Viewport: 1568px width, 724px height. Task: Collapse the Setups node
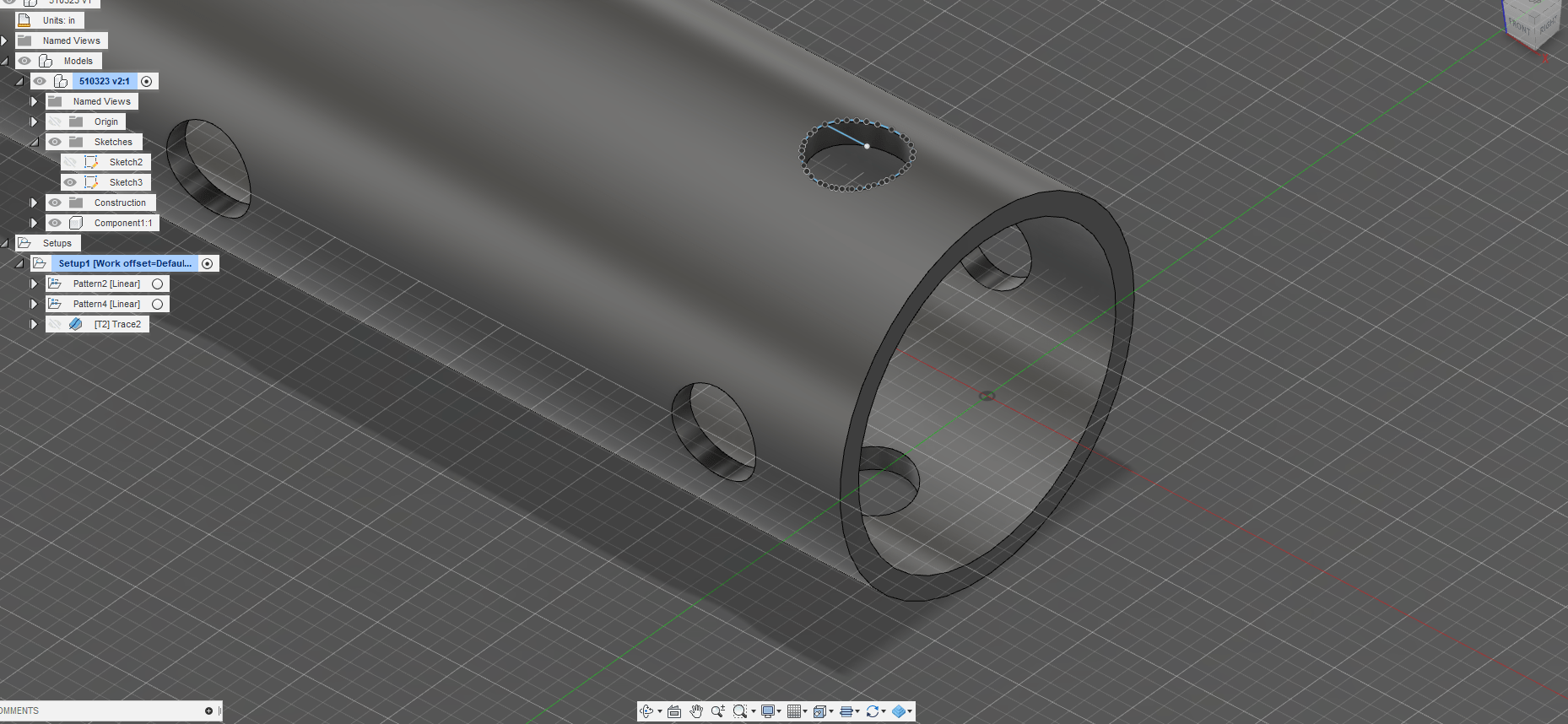(4, 243)
